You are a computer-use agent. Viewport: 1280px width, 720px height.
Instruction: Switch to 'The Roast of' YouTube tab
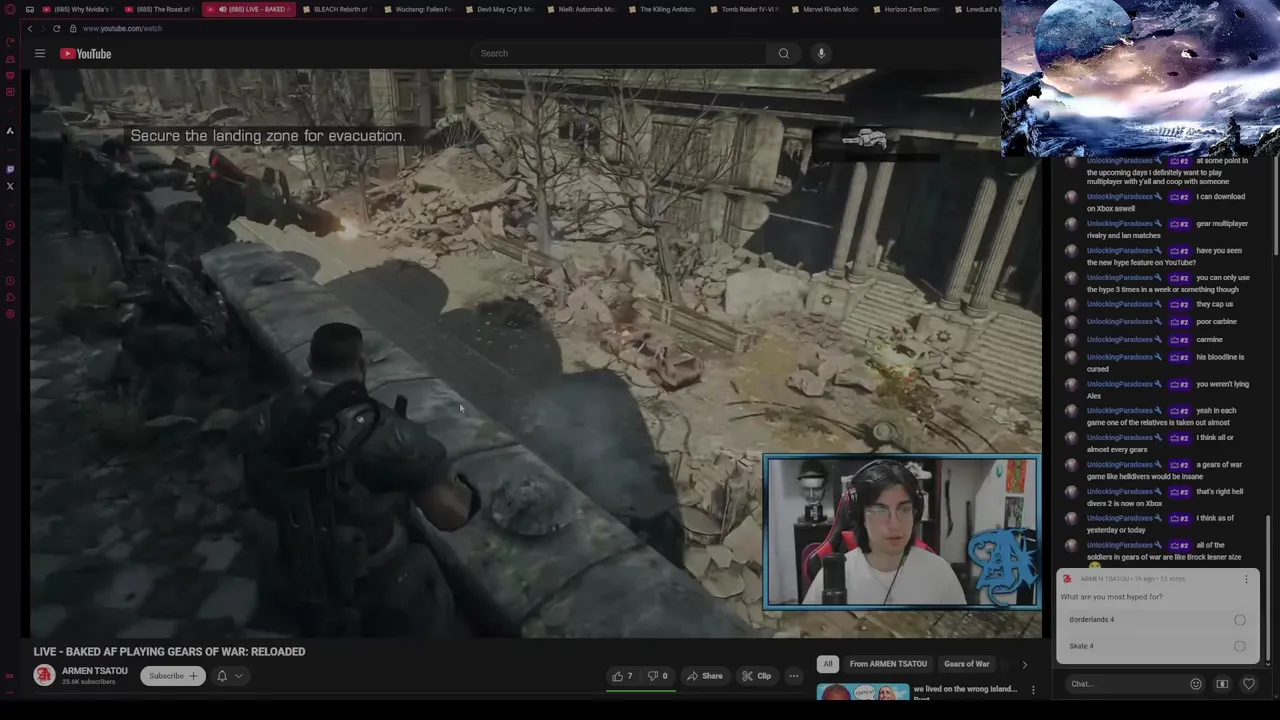[x=160, y=9]
